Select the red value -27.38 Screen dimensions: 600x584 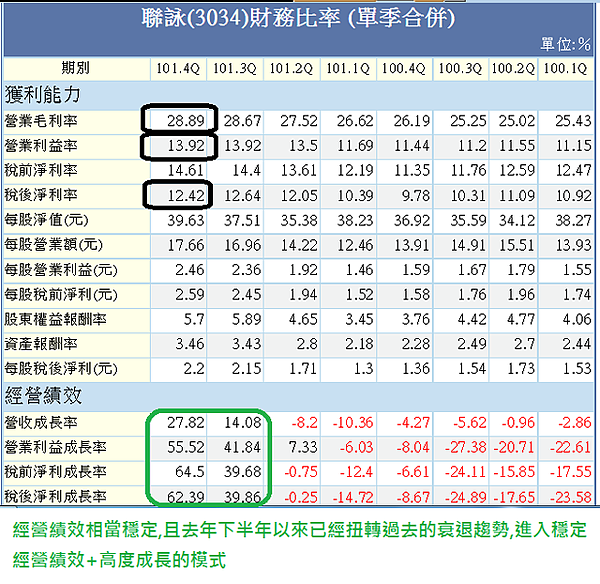(465, 447)
